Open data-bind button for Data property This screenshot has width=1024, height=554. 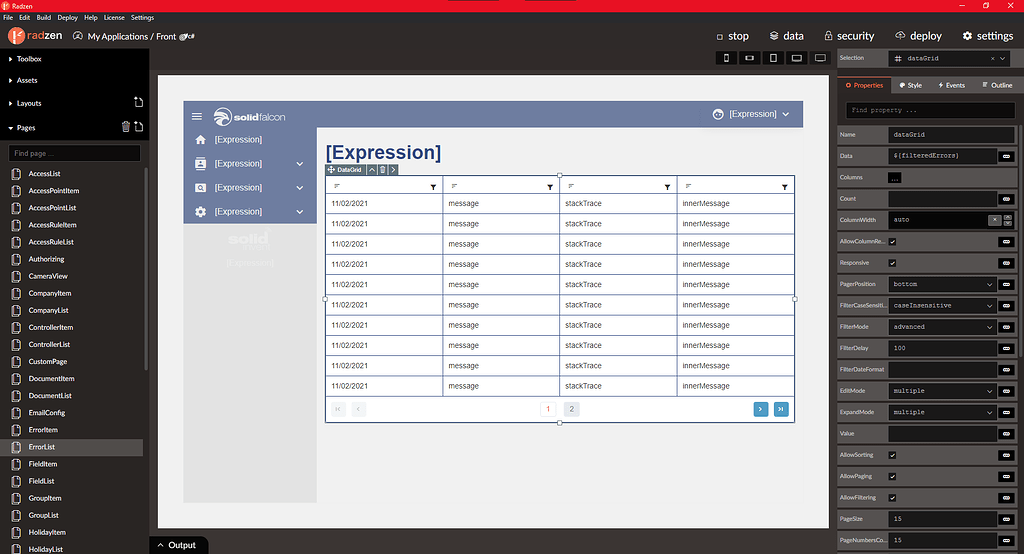[1006, 156]
